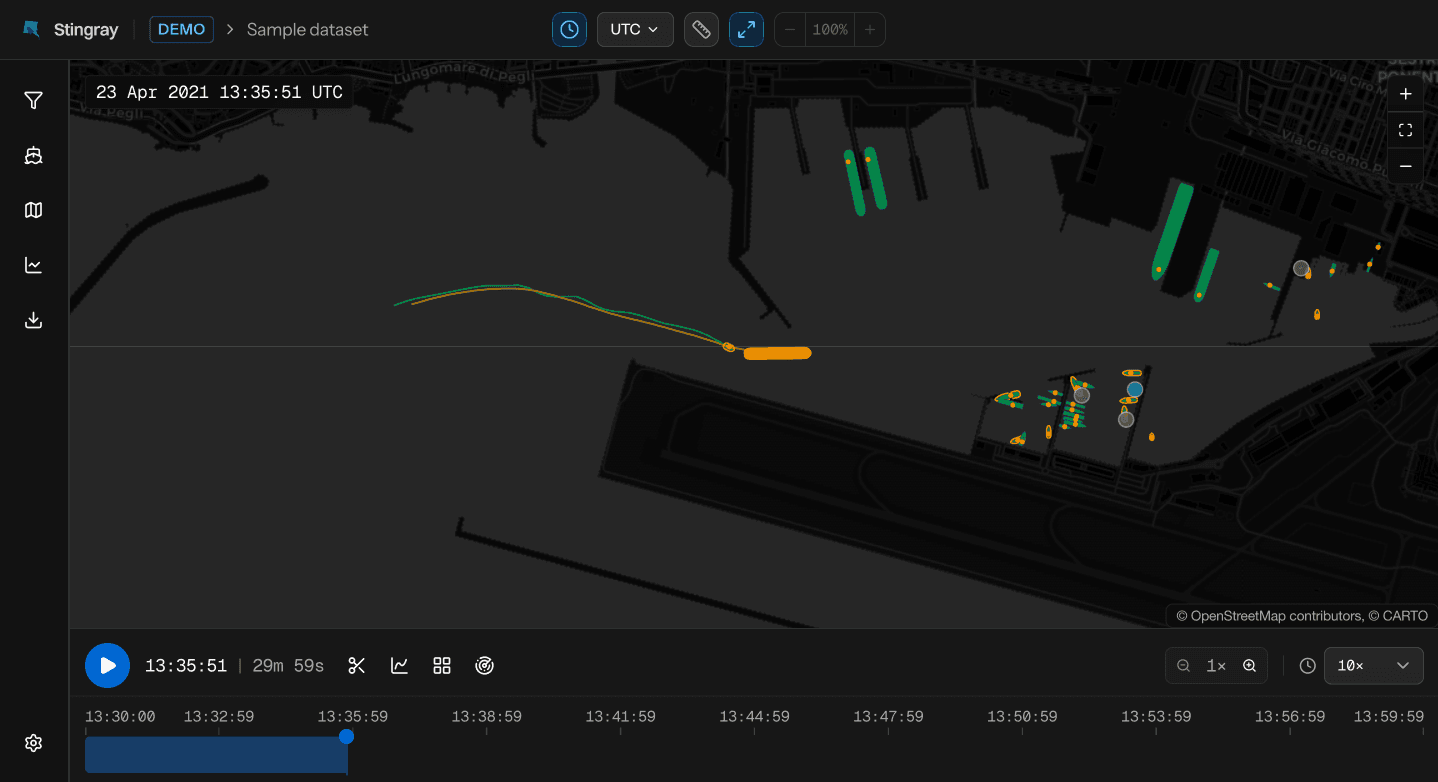Toggle the fullscreen expand arrows button
The width and height of the screenshot is (1438, 782).
(x=746, y=29)
